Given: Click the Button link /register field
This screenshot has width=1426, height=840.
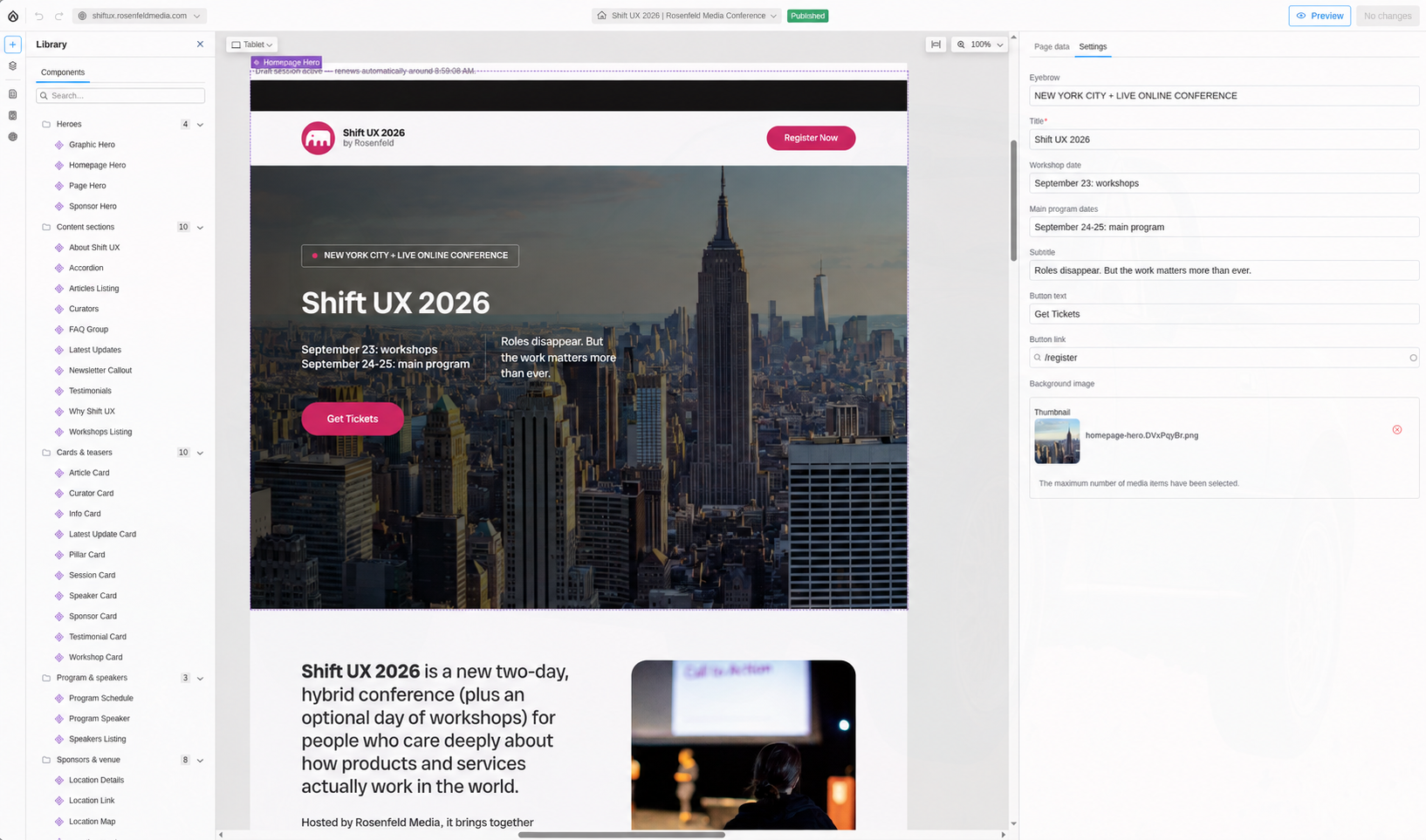Looking at the screenshot, I should point(1224,358).
